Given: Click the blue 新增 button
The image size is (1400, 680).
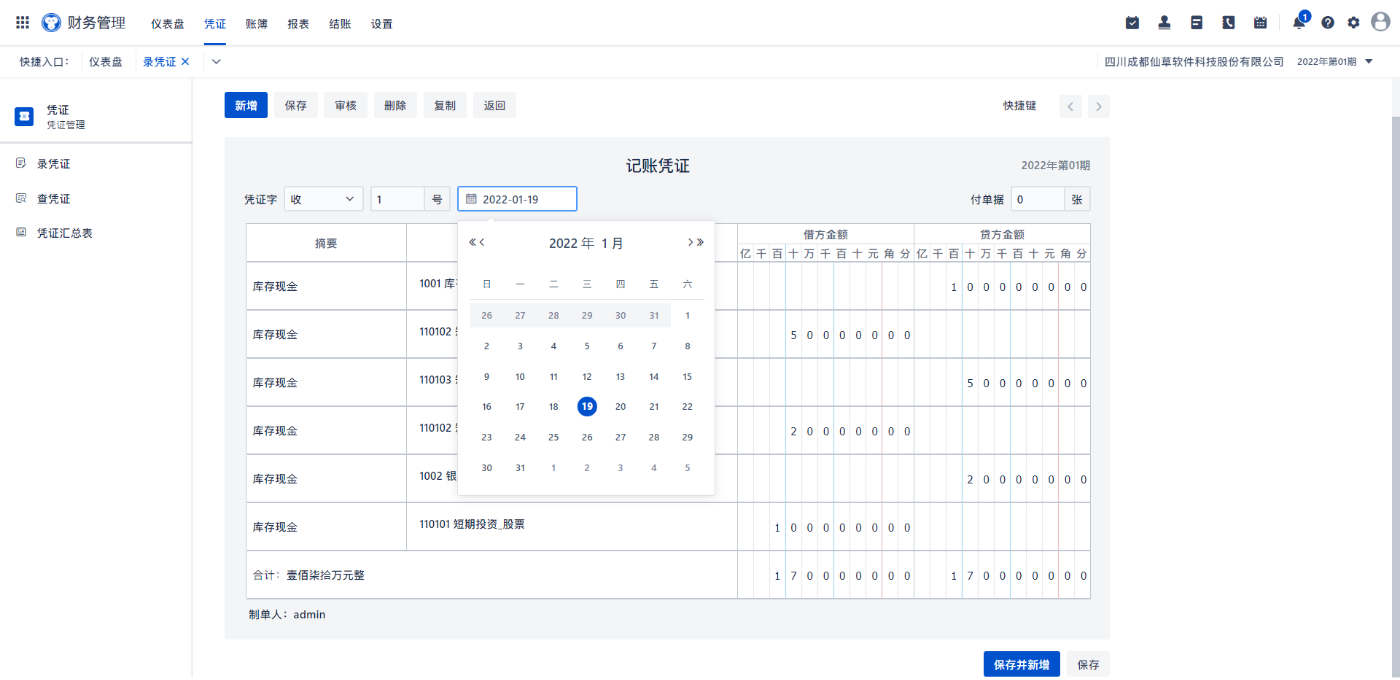Looking at the screenshot, I should pyautogui.click(x=246, y=105).
